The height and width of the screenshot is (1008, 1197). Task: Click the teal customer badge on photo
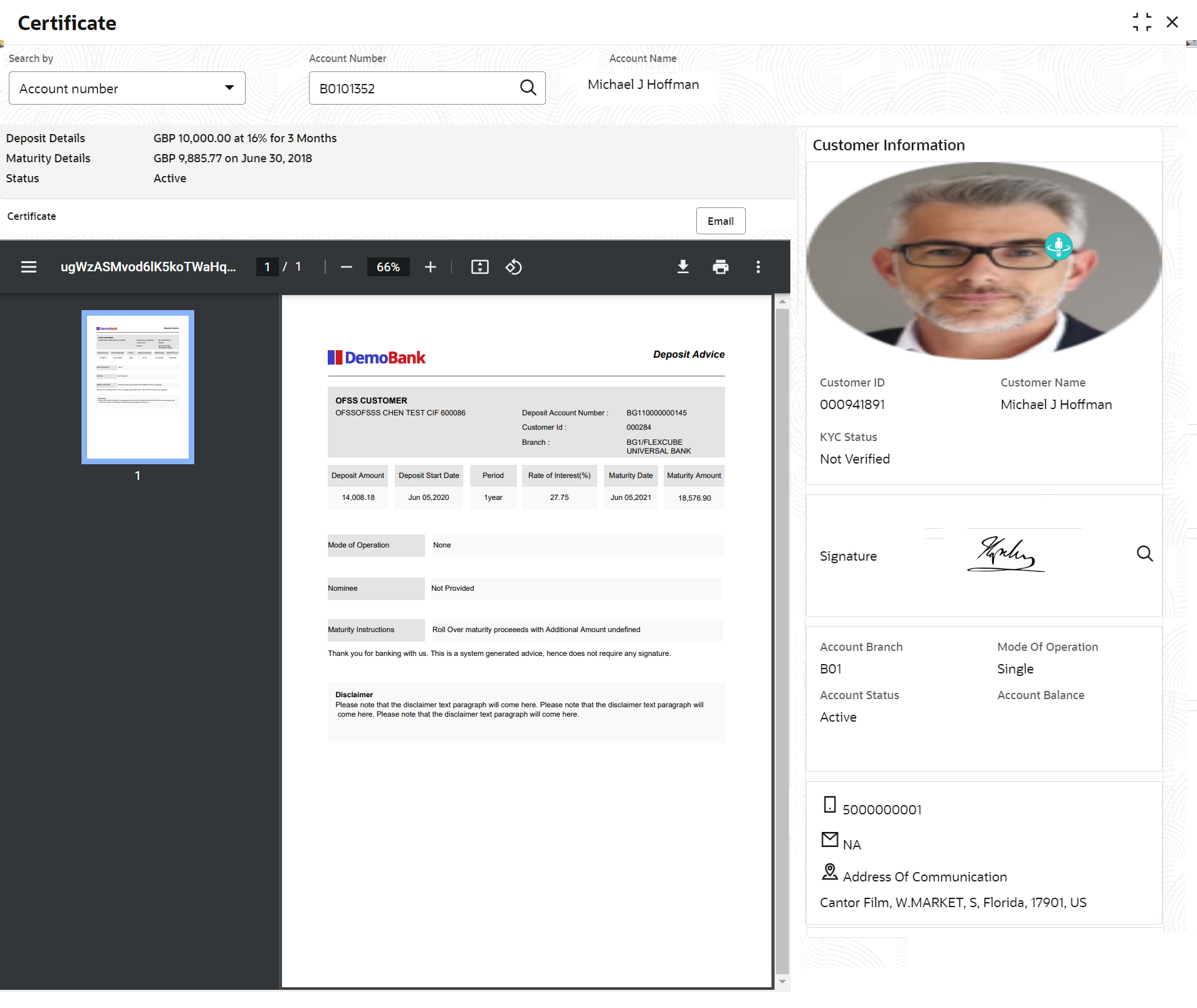coord(1058,246)
